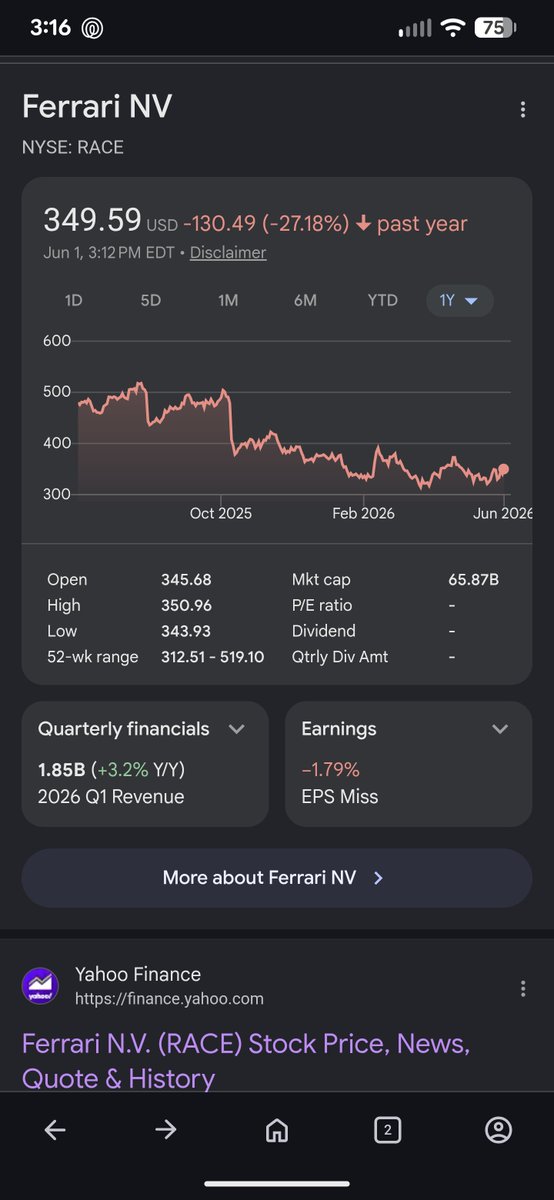Tap the battery indicator in status bar

click(493, 28)
